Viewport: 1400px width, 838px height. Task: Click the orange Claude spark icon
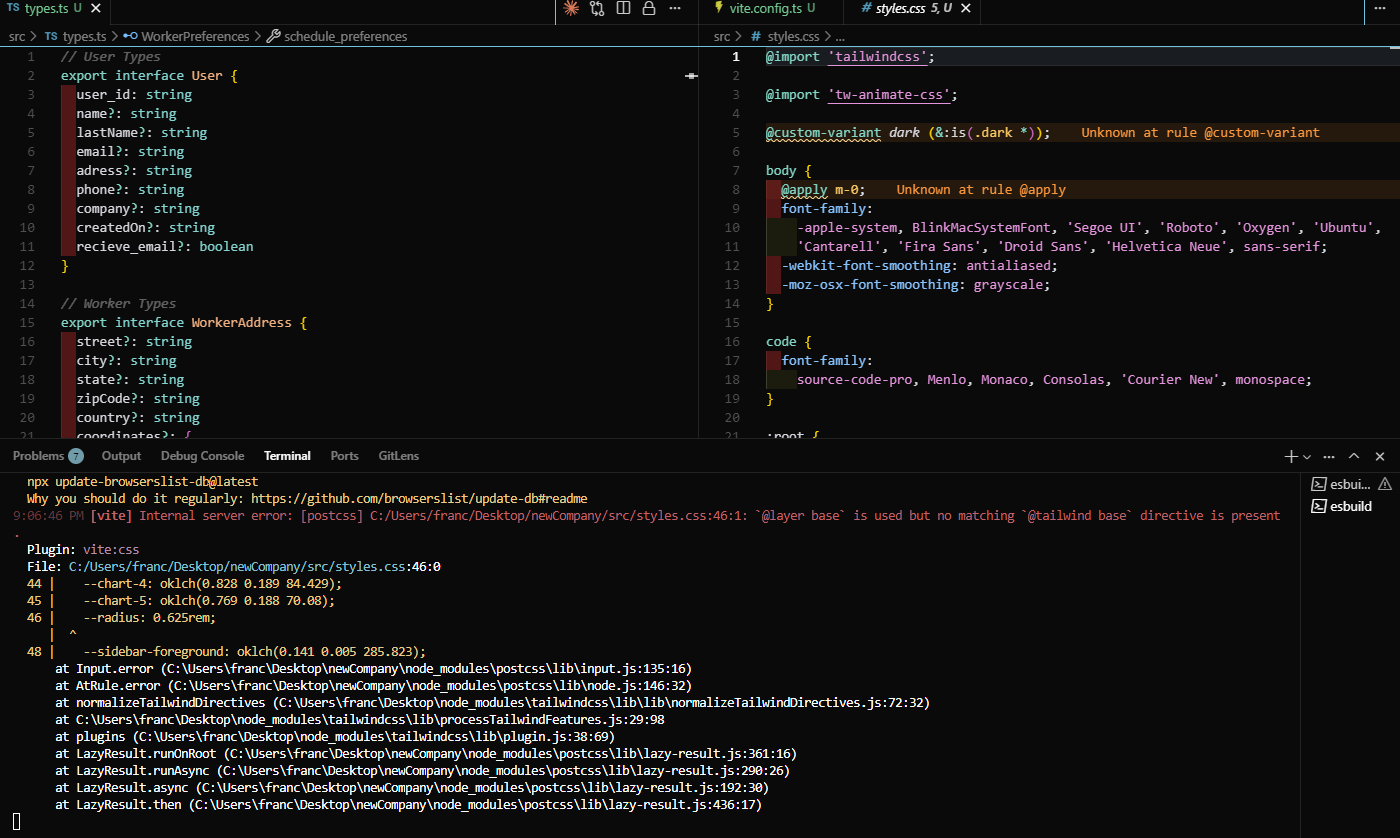571,9
